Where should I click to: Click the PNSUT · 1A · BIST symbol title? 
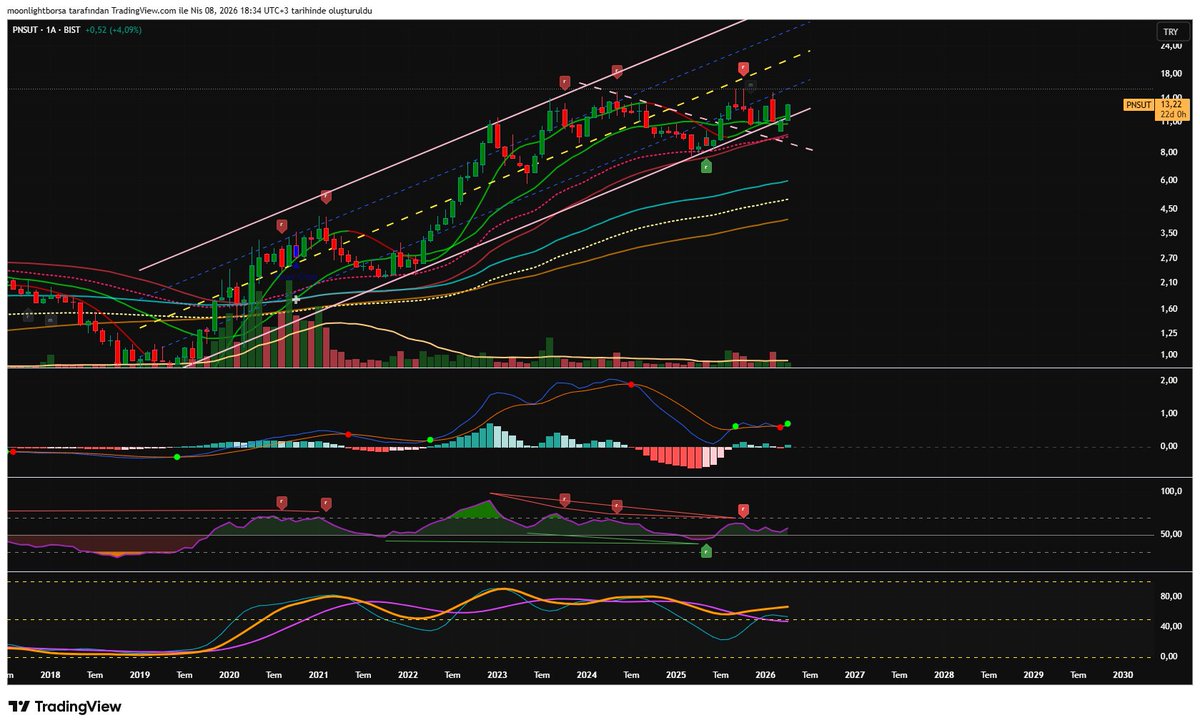[x=45, y=30]
